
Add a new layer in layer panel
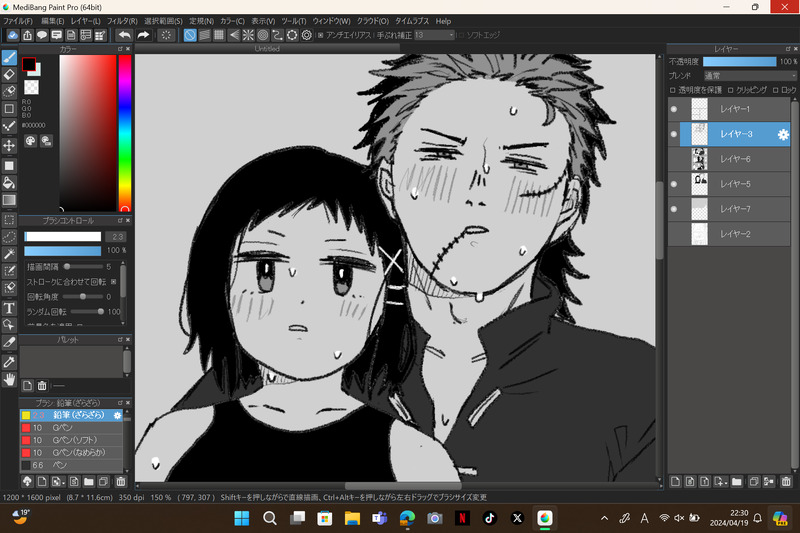coord(676,481)
